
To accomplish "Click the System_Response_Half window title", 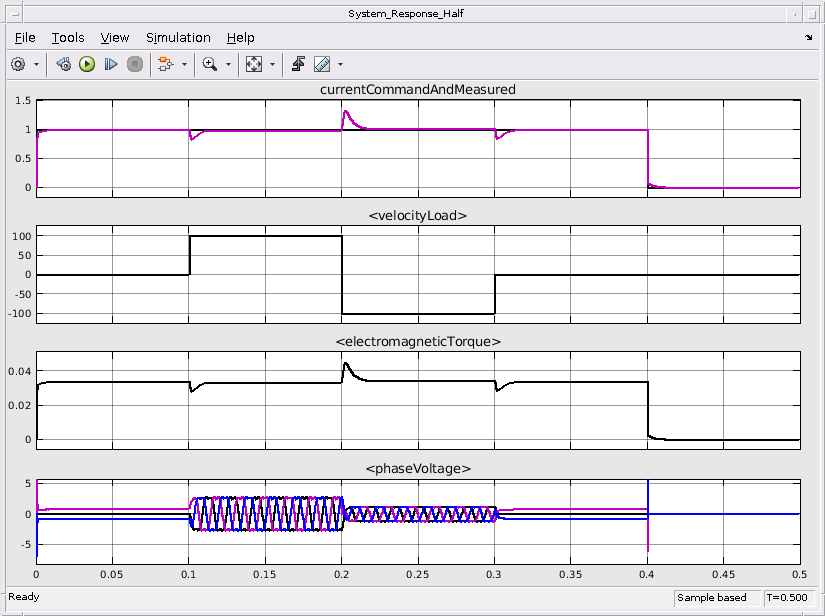I will tap(406, 14).
